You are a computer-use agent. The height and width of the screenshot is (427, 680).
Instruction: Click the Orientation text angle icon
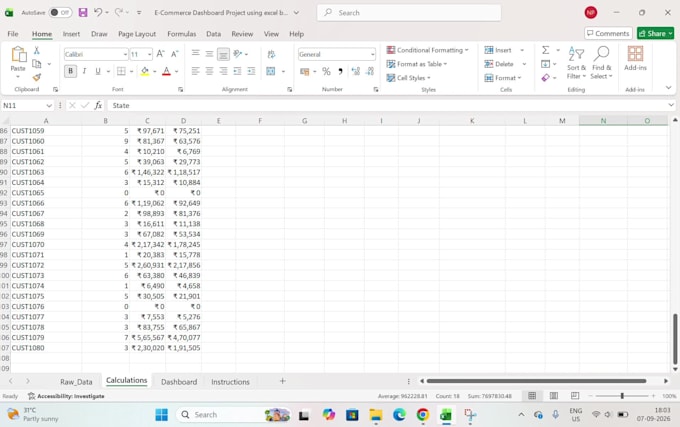tap(237, 54)
